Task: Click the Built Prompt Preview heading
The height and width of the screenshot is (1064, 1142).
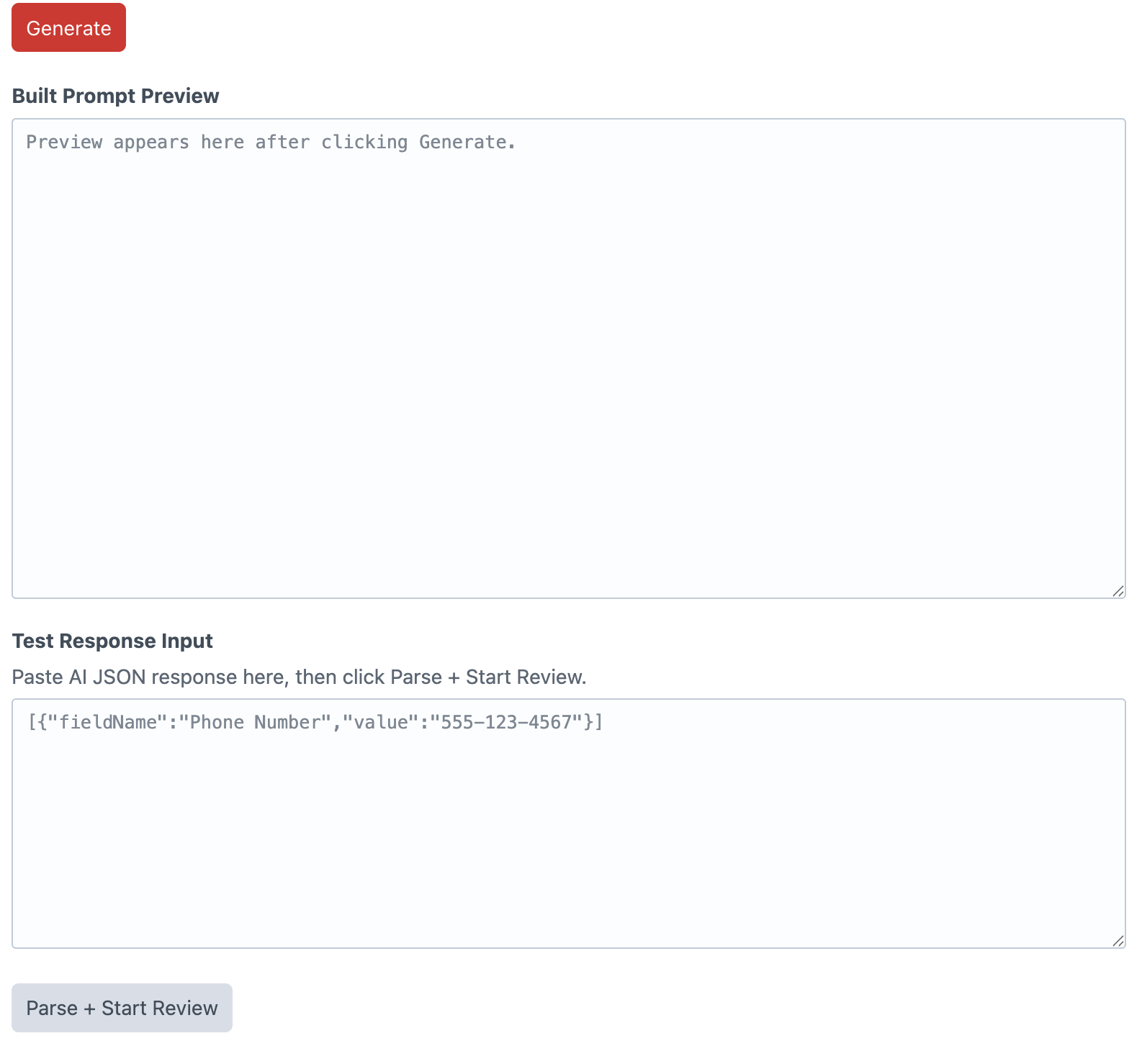Action: [115, 96]
